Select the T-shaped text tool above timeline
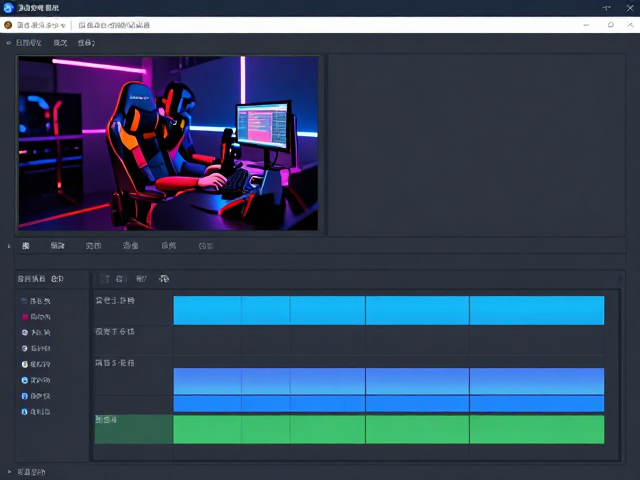This screenshot has width=640, height=480. pyautogui.click(x=107, y=279)
